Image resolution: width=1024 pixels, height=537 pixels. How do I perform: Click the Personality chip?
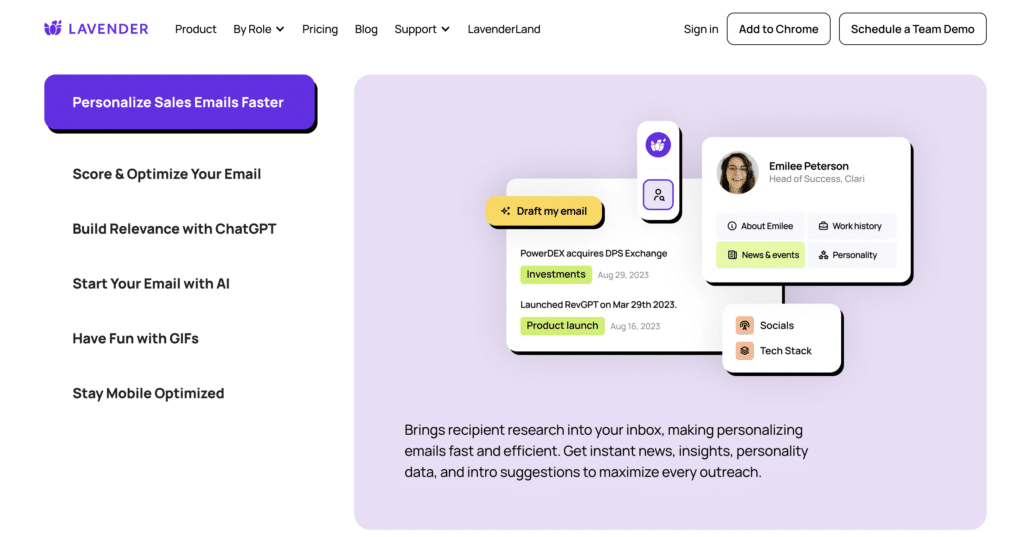pyautogui.click(x=852, y=255)
